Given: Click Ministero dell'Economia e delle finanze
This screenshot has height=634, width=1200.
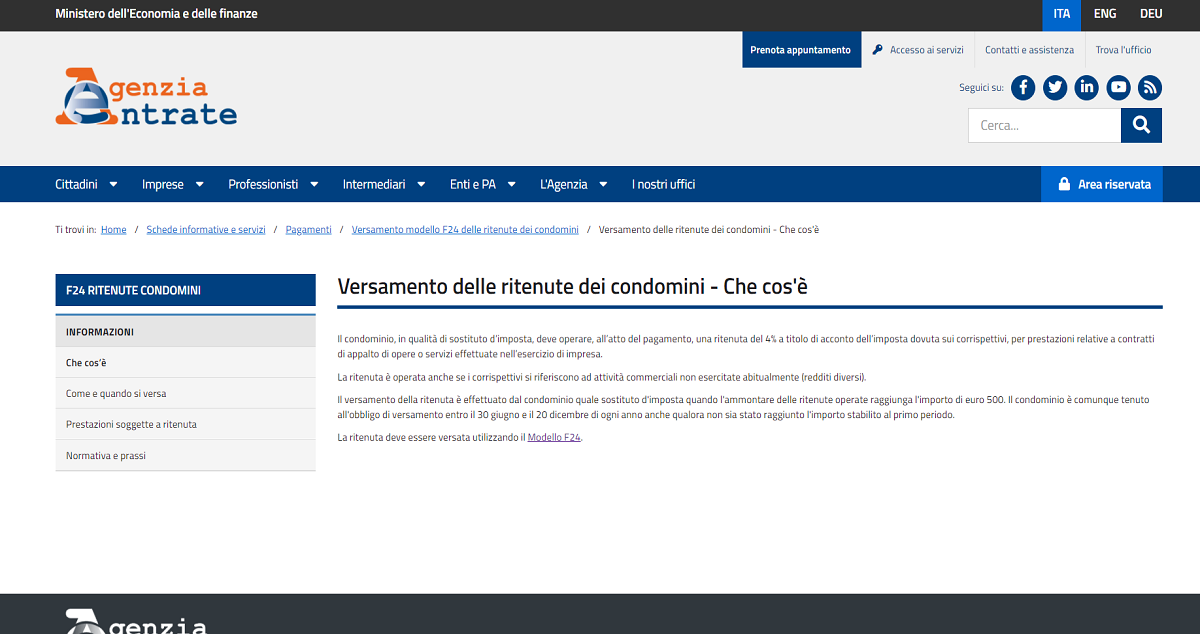Looking at the screenshot, I should pyautogui.click(x=156, y=14).
